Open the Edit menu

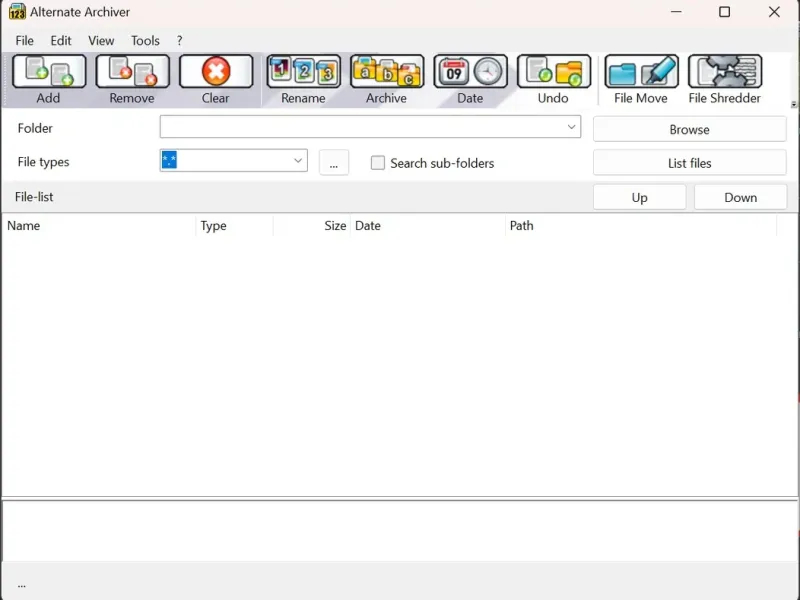(61, 41)
